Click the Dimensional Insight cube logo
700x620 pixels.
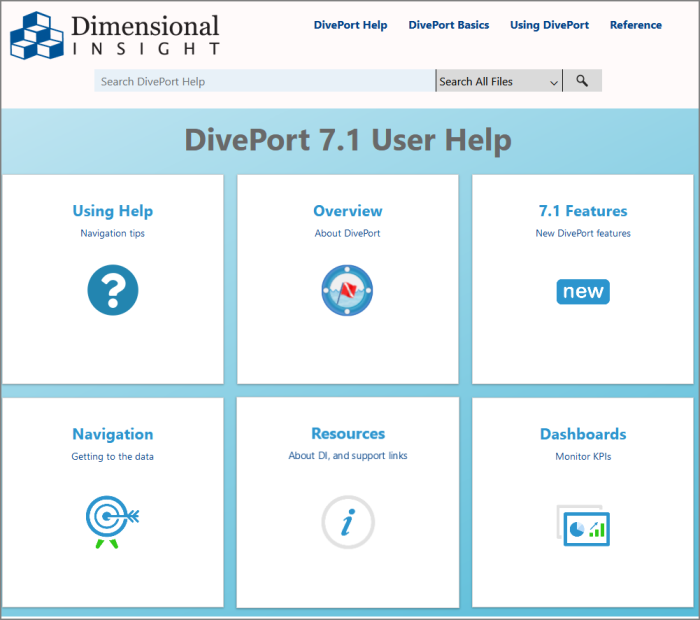[37, 35]
